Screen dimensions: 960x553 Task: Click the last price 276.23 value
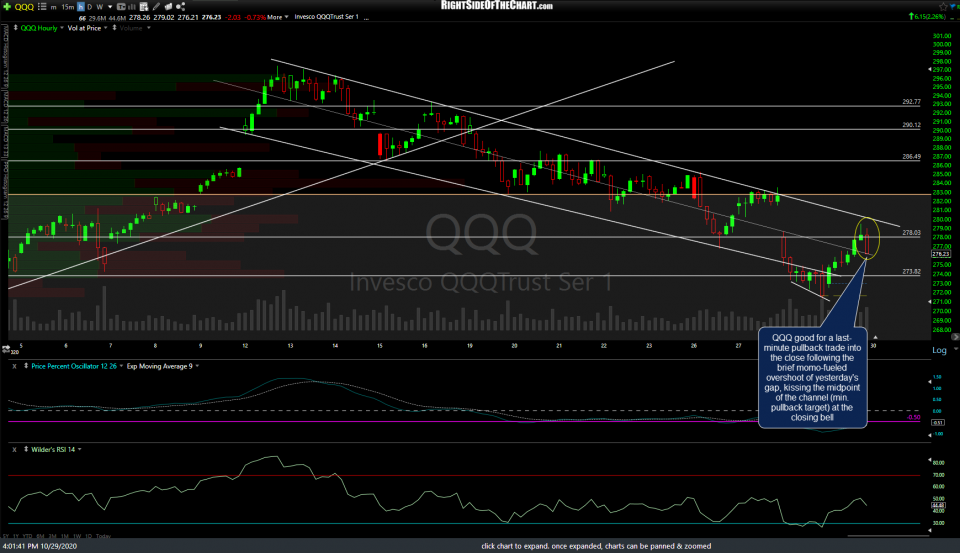[211, 17]
